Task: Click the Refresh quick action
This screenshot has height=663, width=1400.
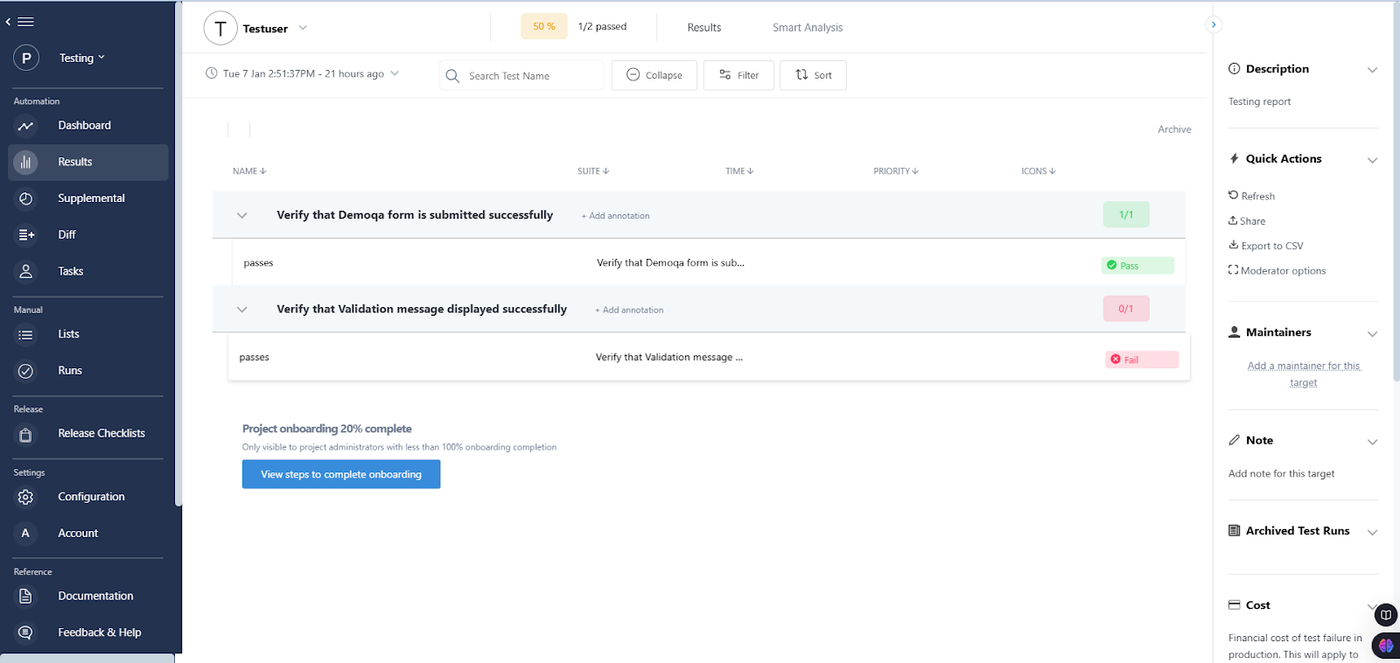Action: (x=1252, y=197)
